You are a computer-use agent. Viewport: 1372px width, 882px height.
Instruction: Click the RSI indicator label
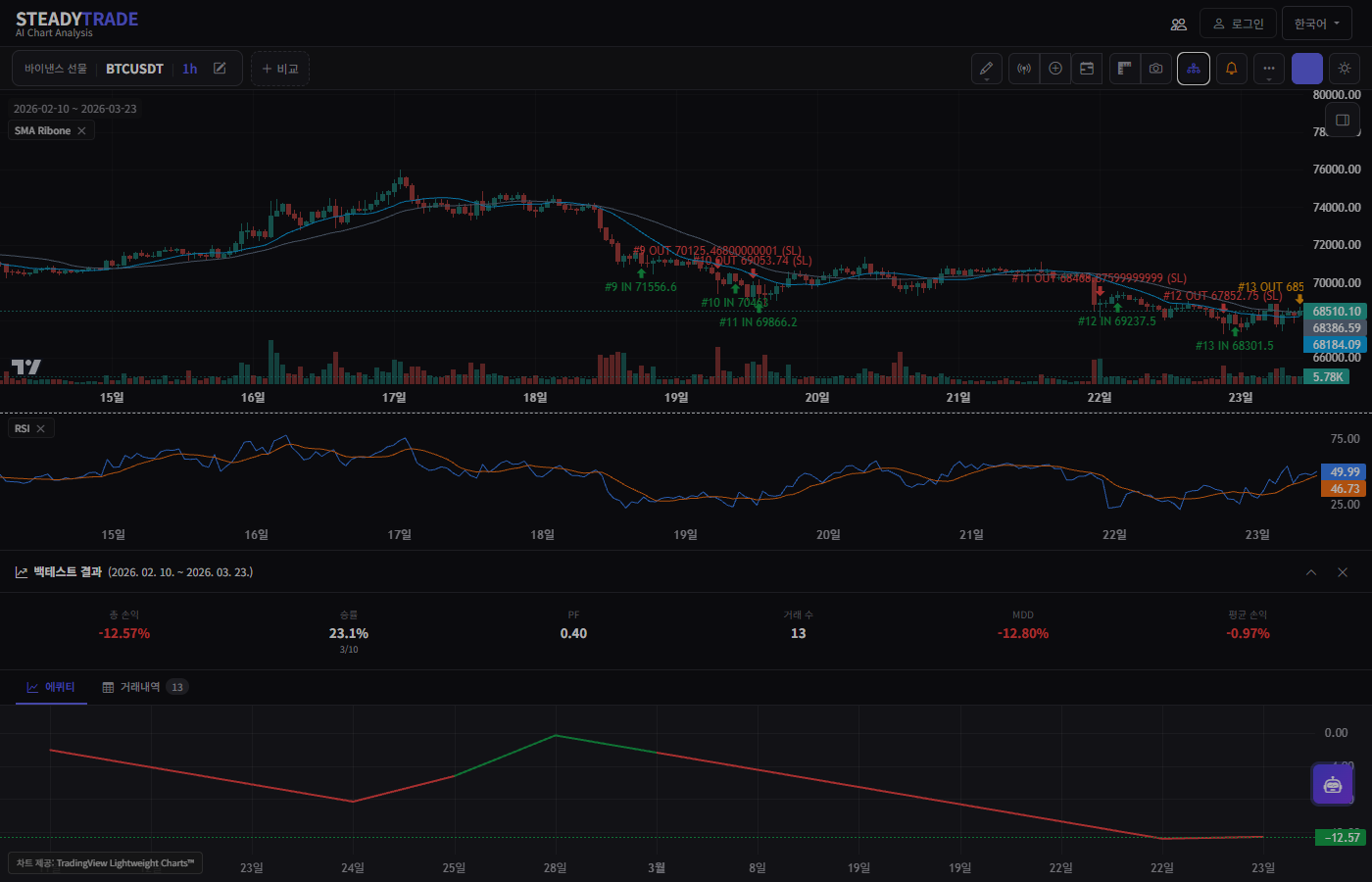pos(22,428)
